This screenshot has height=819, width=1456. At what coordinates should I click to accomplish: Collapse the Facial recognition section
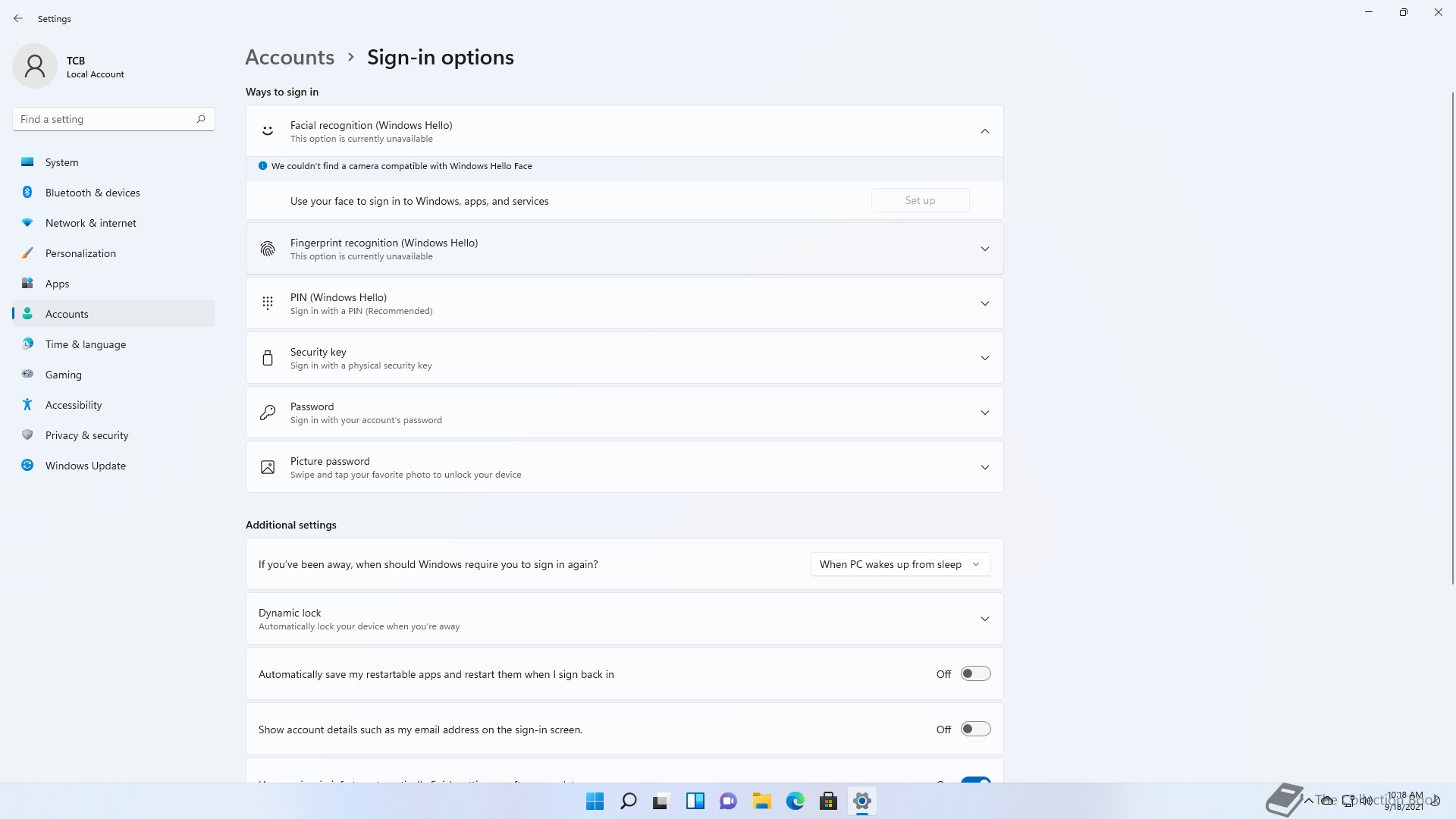(984, 131)
